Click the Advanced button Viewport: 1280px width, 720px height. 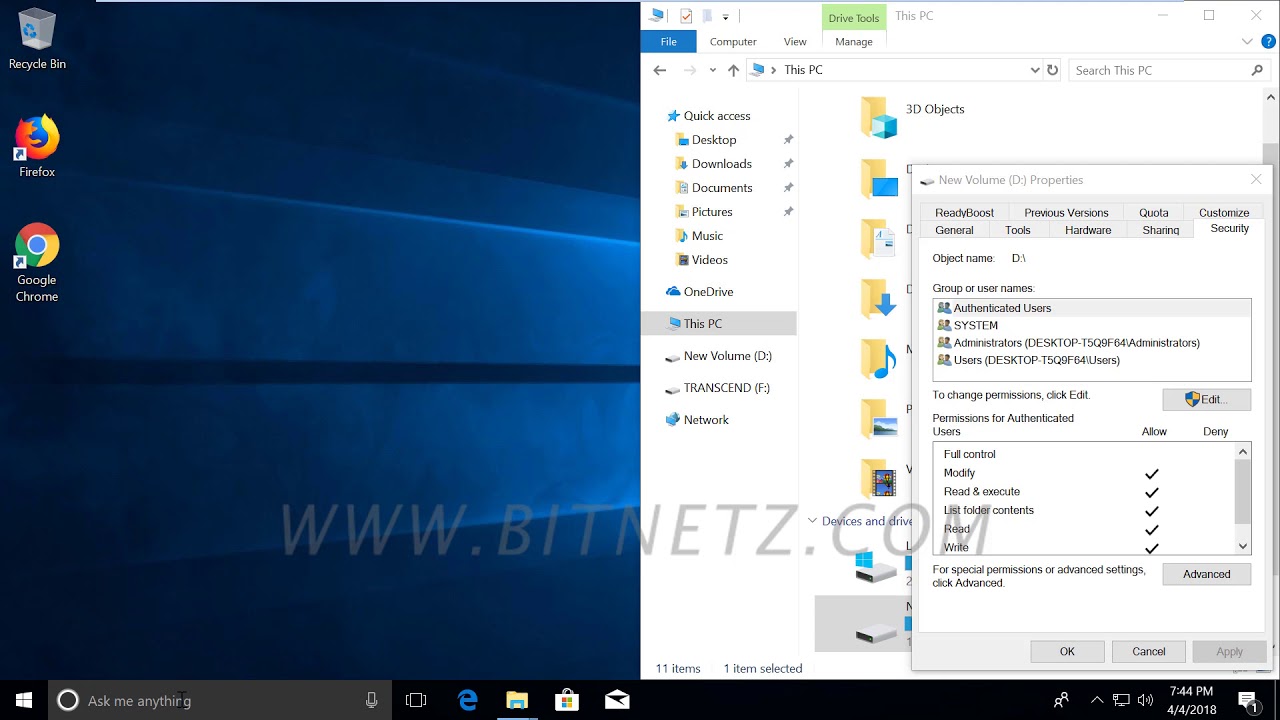[x=1206, y=574]
